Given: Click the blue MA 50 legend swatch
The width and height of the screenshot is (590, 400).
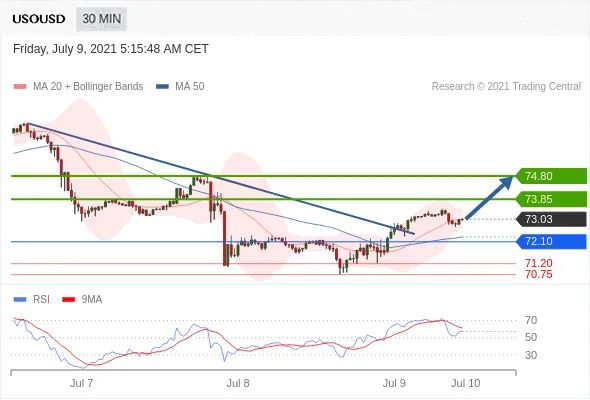Looking at the screenshot, I should (x=162, y=87).
